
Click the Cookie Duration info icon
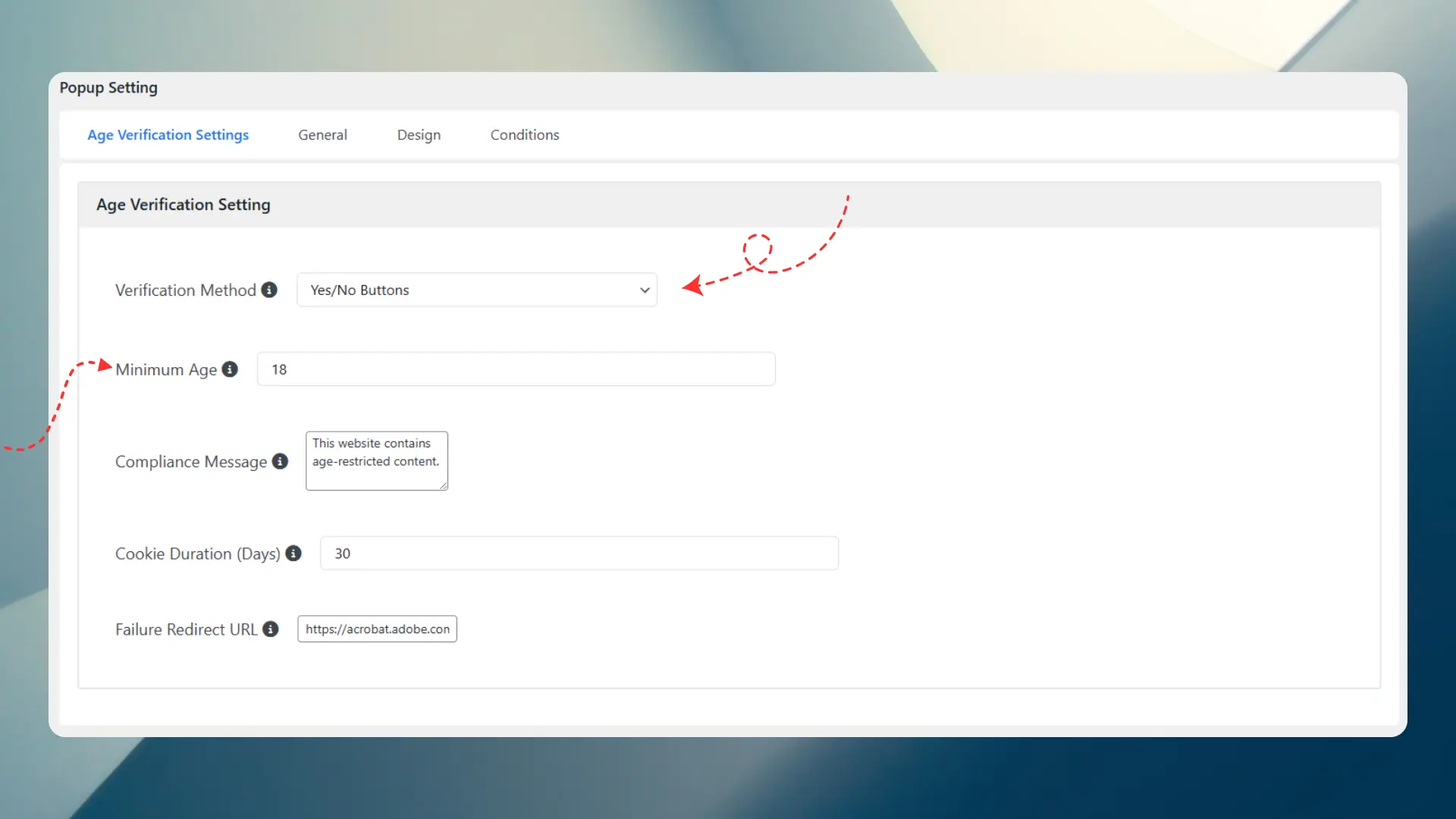[293, 554]
